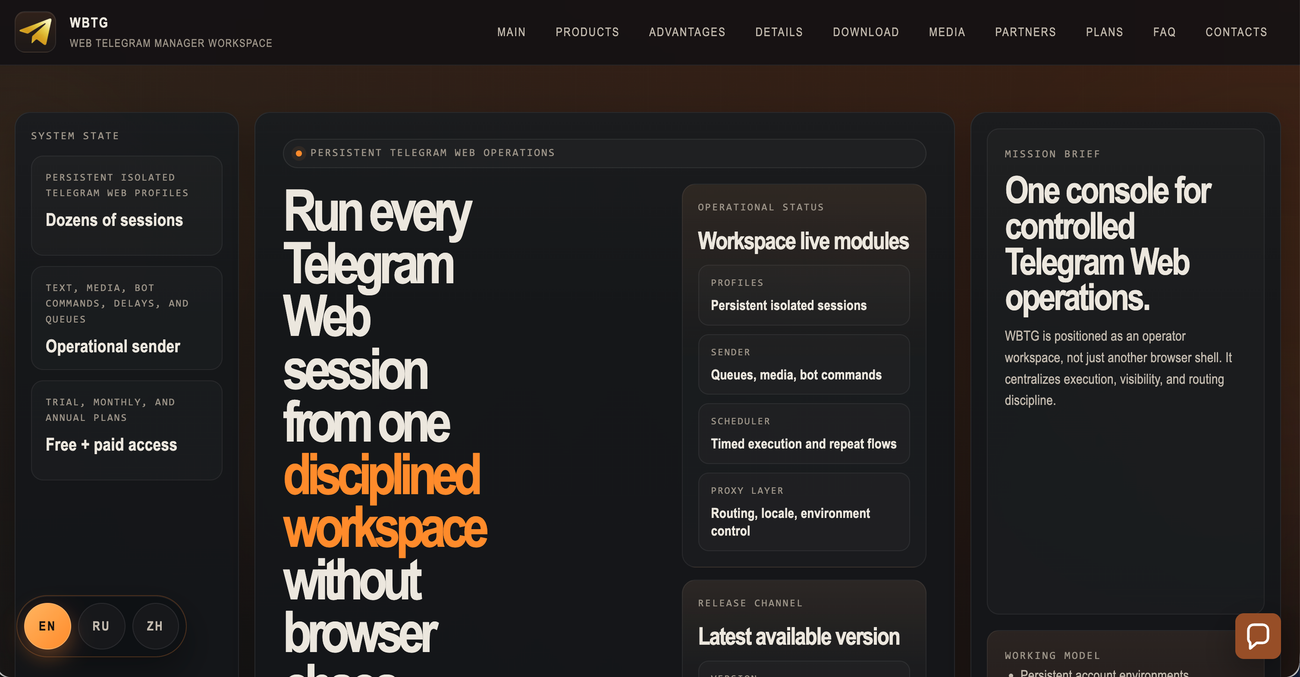Navigate to the MEDIA section
Viewport: 1300px width, 677px height.
click(947, 32)
